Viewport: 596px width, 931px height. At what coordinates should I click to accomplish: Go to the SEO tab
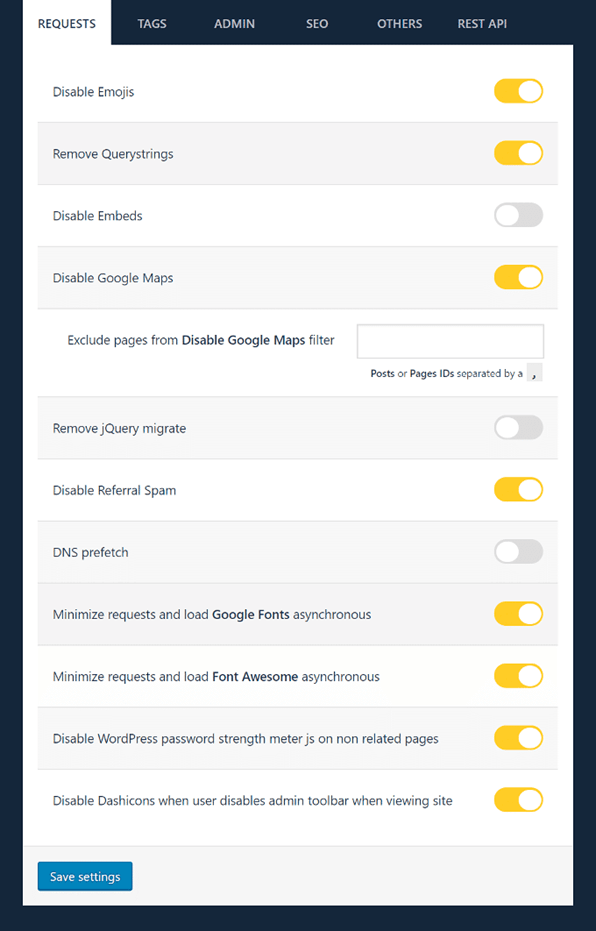(x=317, y=24)
